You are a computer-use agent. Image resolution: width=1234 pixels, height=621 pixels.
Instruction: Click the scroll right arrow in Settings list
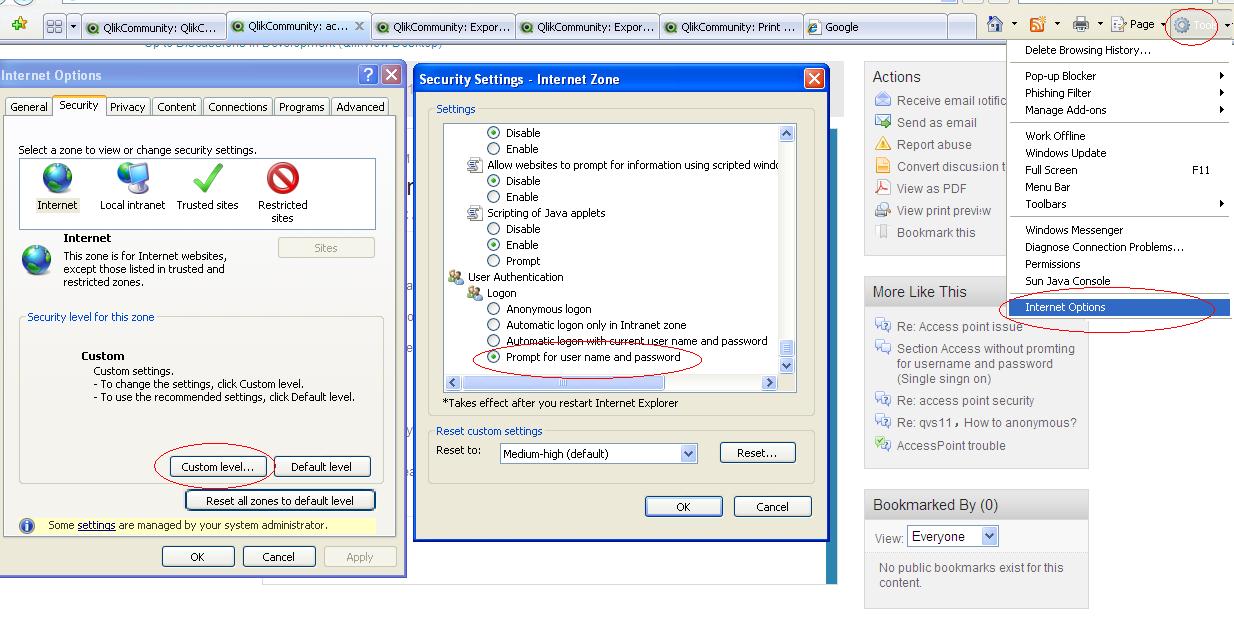tap(769, 383)
